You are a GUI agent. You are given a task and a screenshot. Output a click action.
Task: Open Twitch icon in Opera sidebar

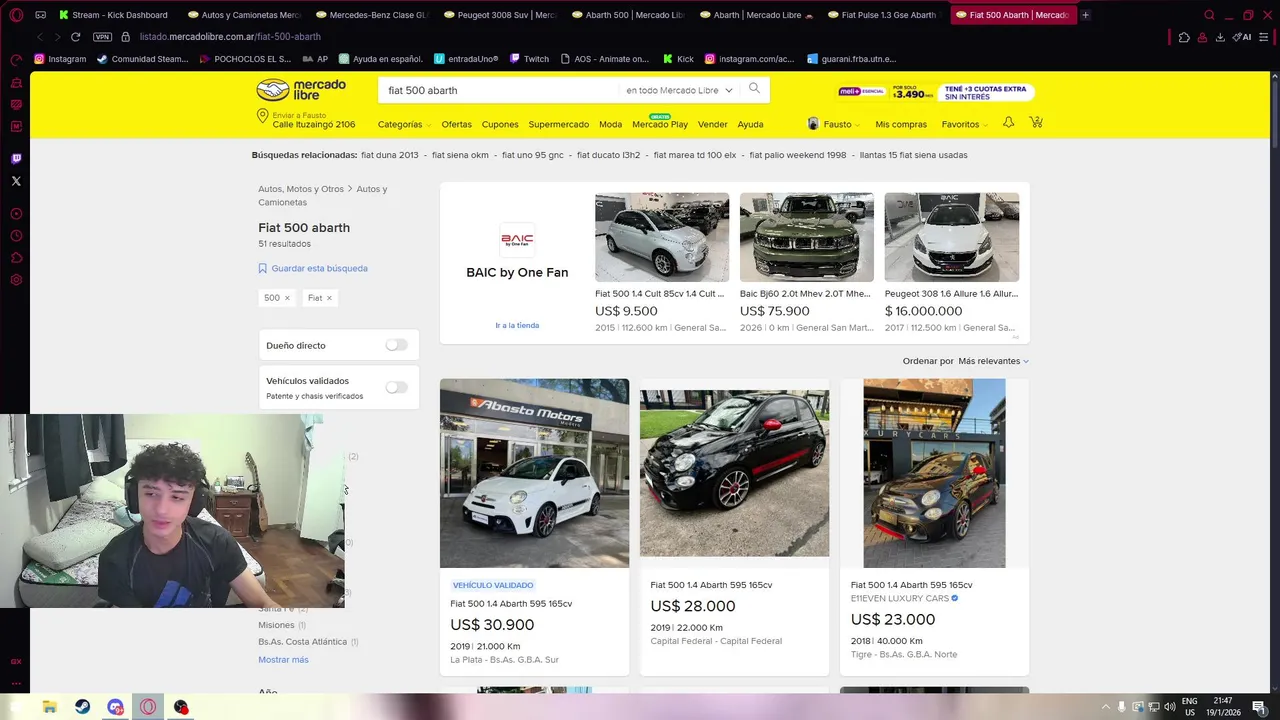pyautogui.click(x=16, y=158)
